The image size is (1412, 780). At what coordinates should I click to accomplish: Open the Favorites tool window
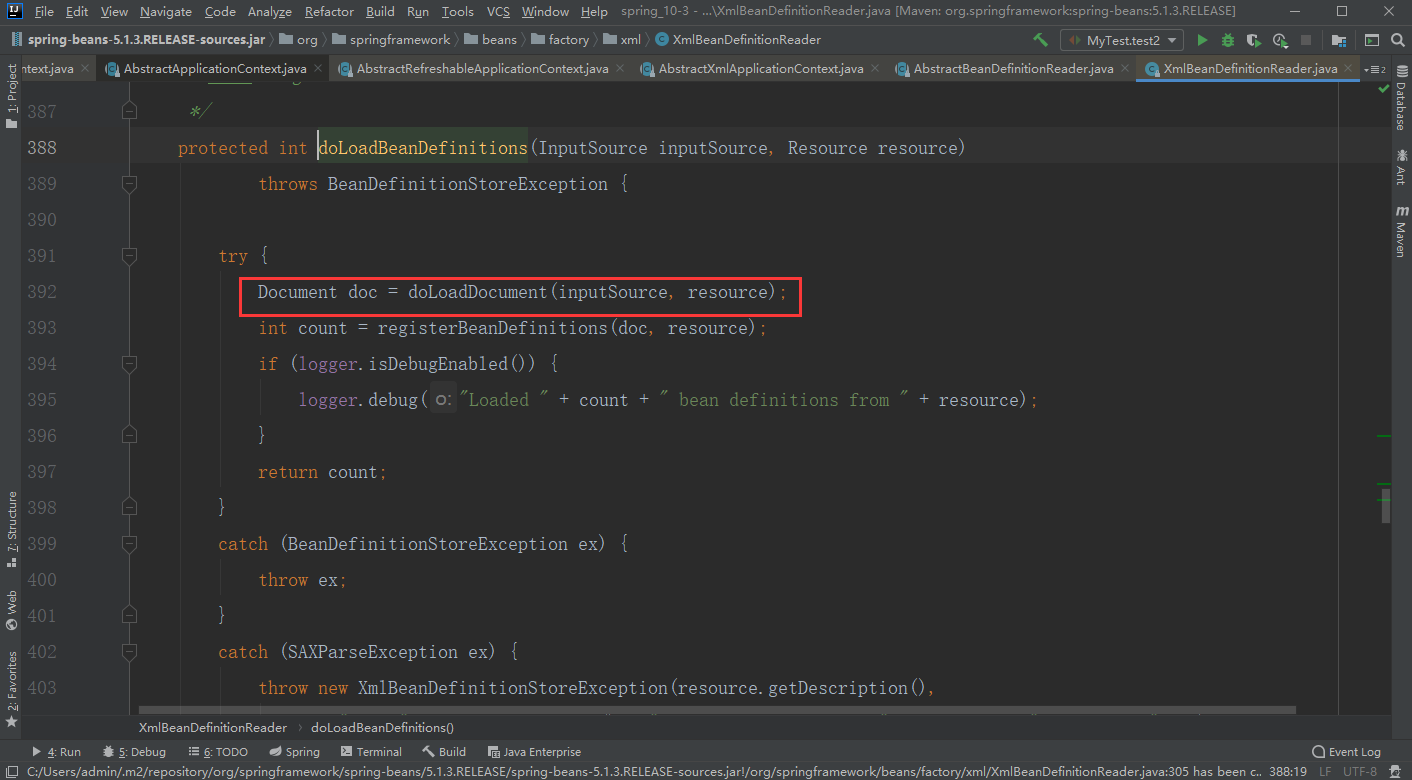11,688
